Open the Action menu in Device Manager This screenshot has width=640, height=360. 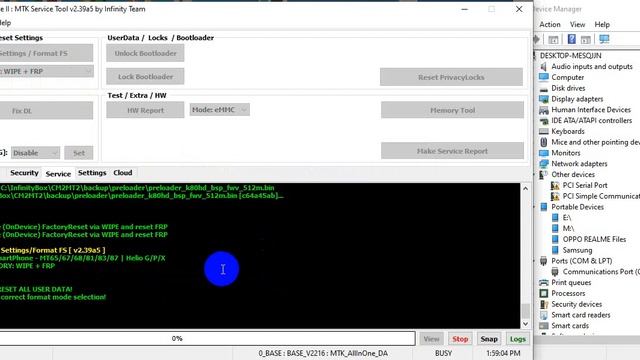[x=550, y=24]
